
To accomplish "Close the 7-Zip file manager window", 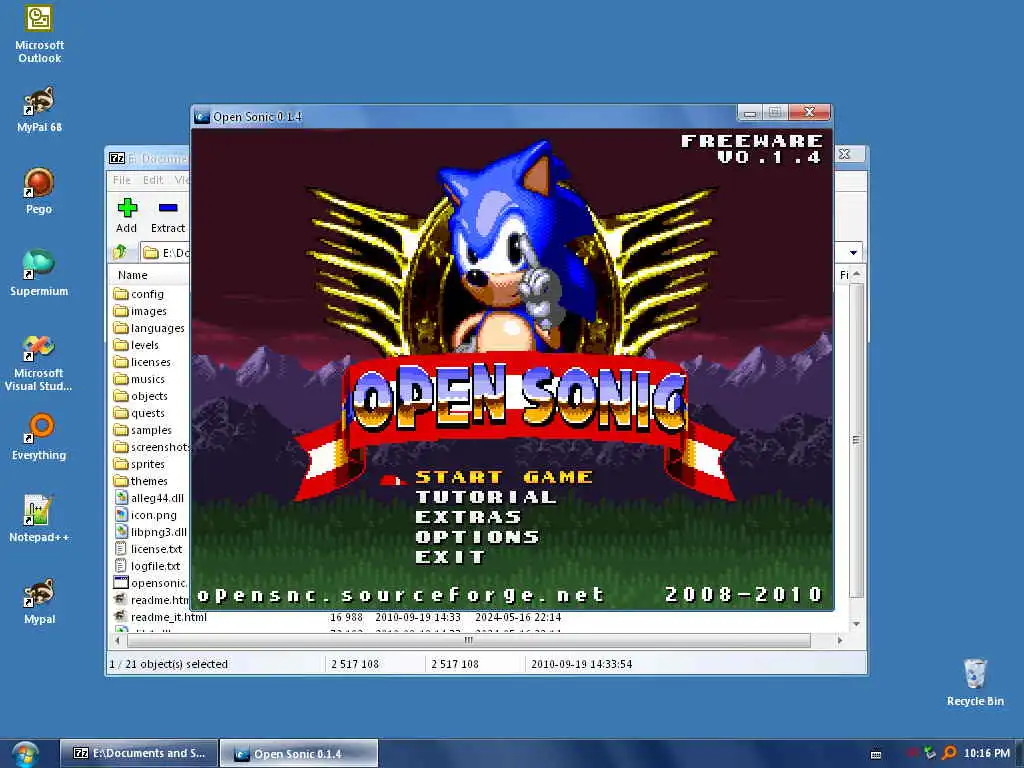I will click(844, 154).
